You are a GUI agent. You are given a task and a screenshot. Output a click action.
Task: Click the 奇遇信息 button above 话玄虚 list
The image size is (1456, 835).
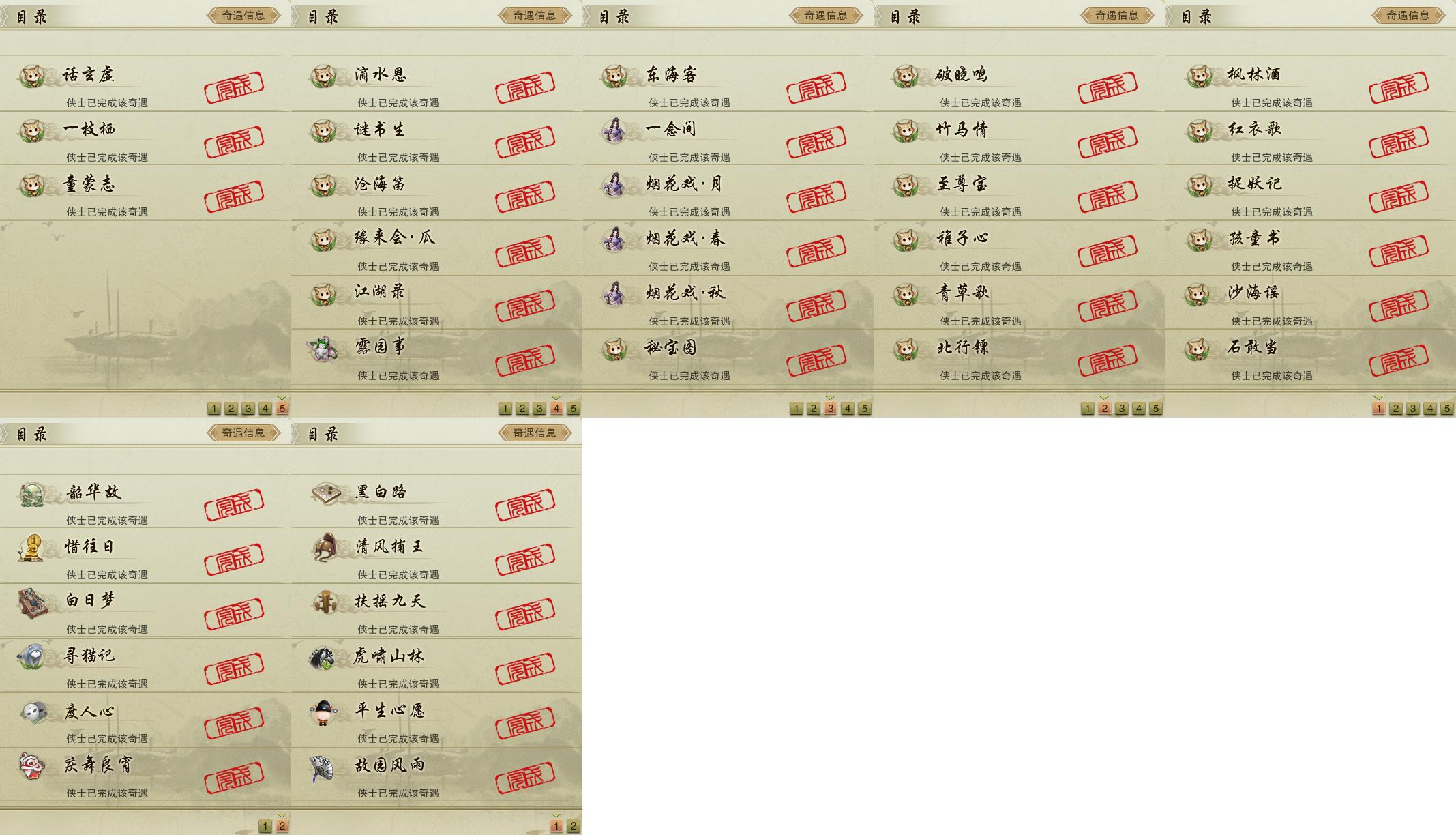click(243, 15)
